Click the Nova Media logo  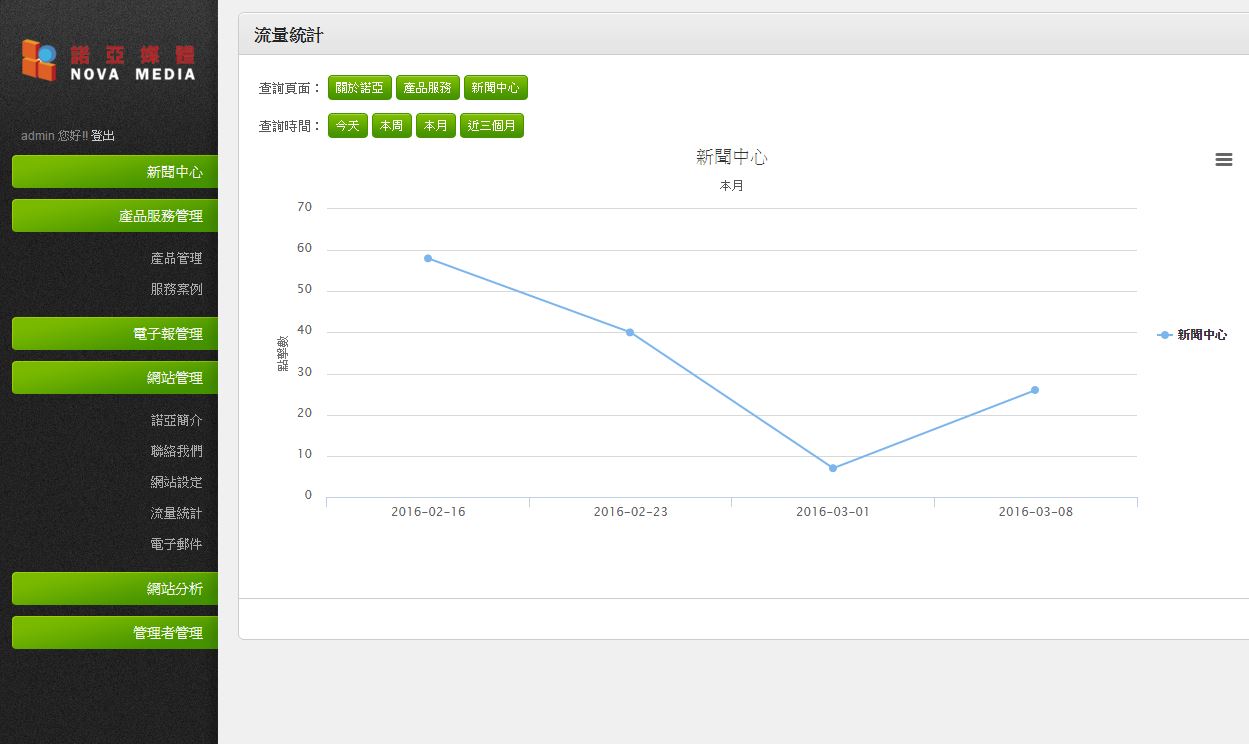(109, 61)
